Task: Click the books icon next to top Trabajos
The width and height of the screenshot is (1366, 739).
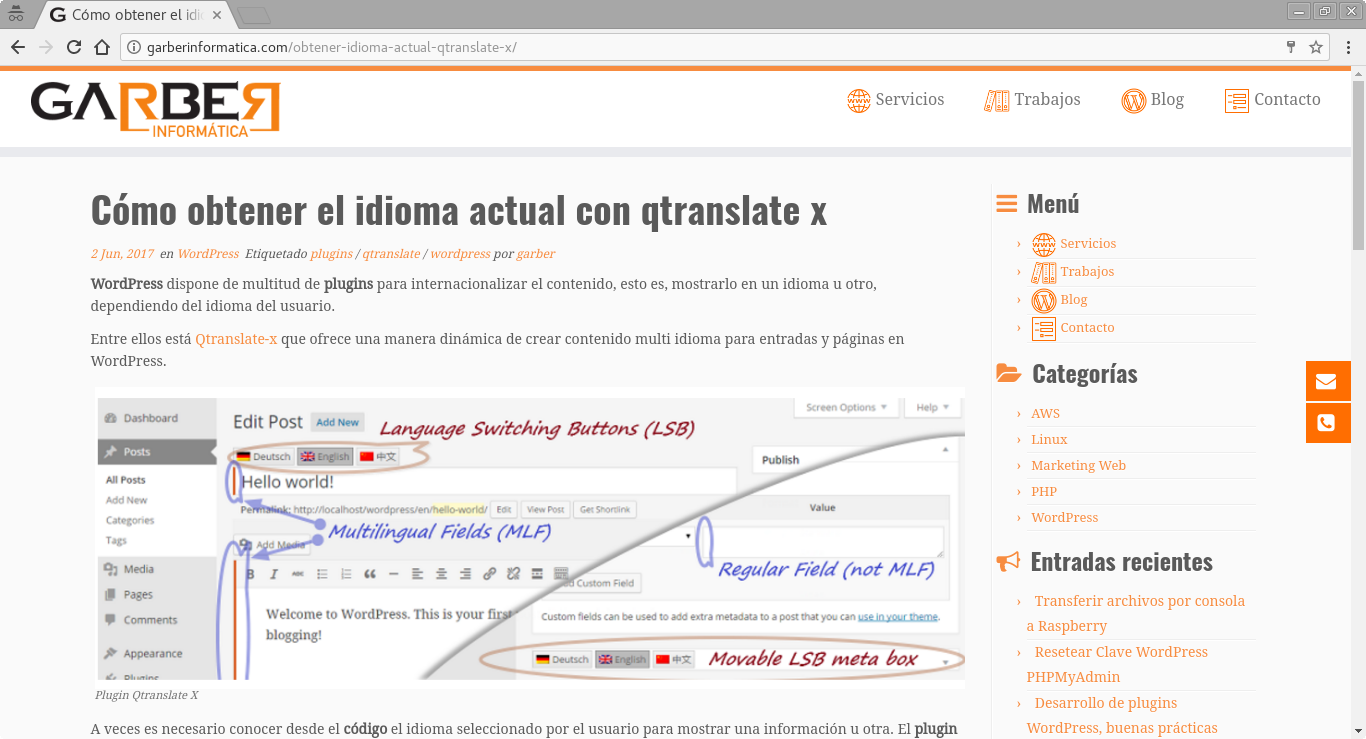Action: (997, 101)
